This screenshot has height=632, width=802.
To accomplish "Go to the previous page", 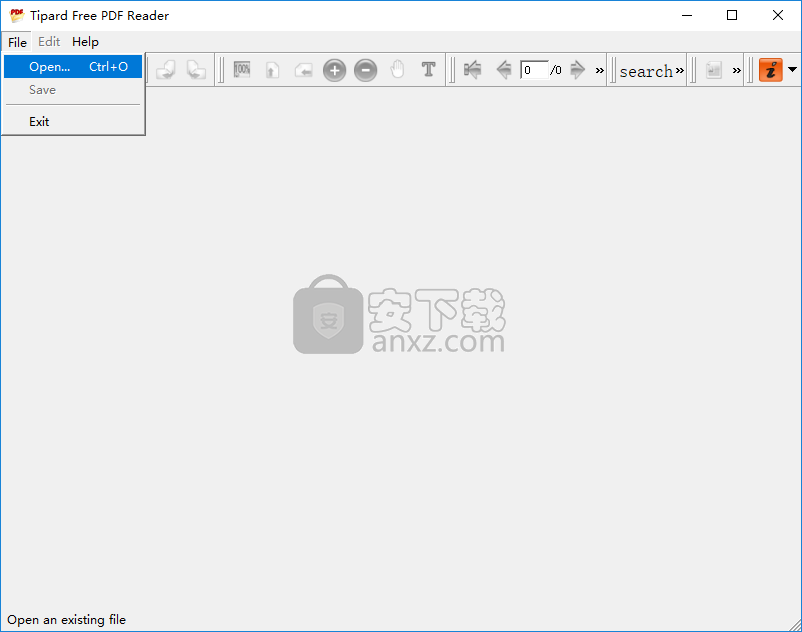I will pyautogui.click(x=504, y=70).
